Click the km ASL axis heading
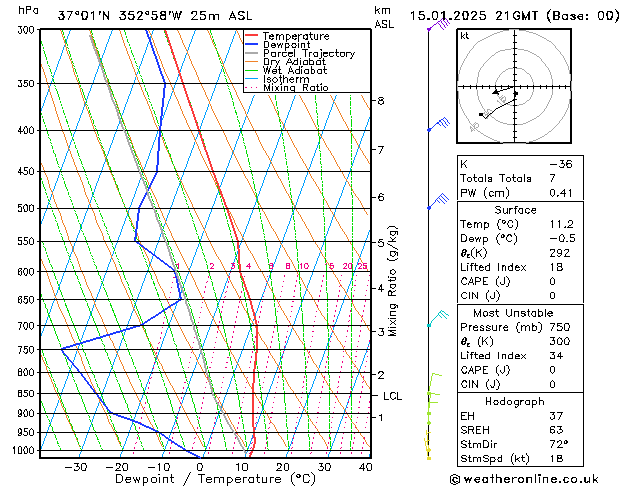This screenshot has width=629, height=486. click(x=384, y=17)
